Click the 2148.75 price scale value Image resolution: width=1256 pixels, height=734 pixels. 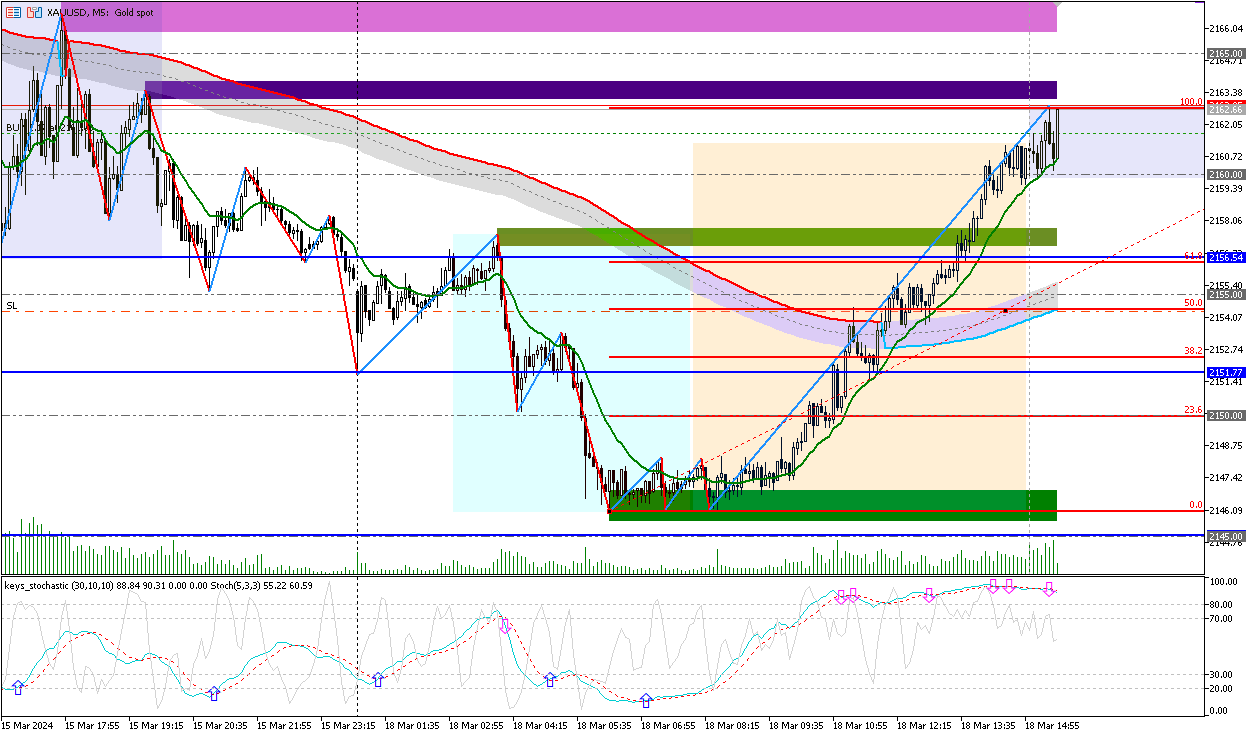click(x=1224, y=445)
